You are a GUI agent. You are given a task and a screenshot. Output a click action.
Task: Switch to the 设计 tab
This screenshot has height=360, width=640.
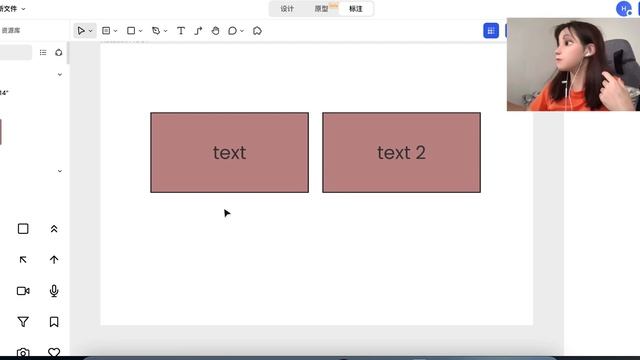coord(287,9)
